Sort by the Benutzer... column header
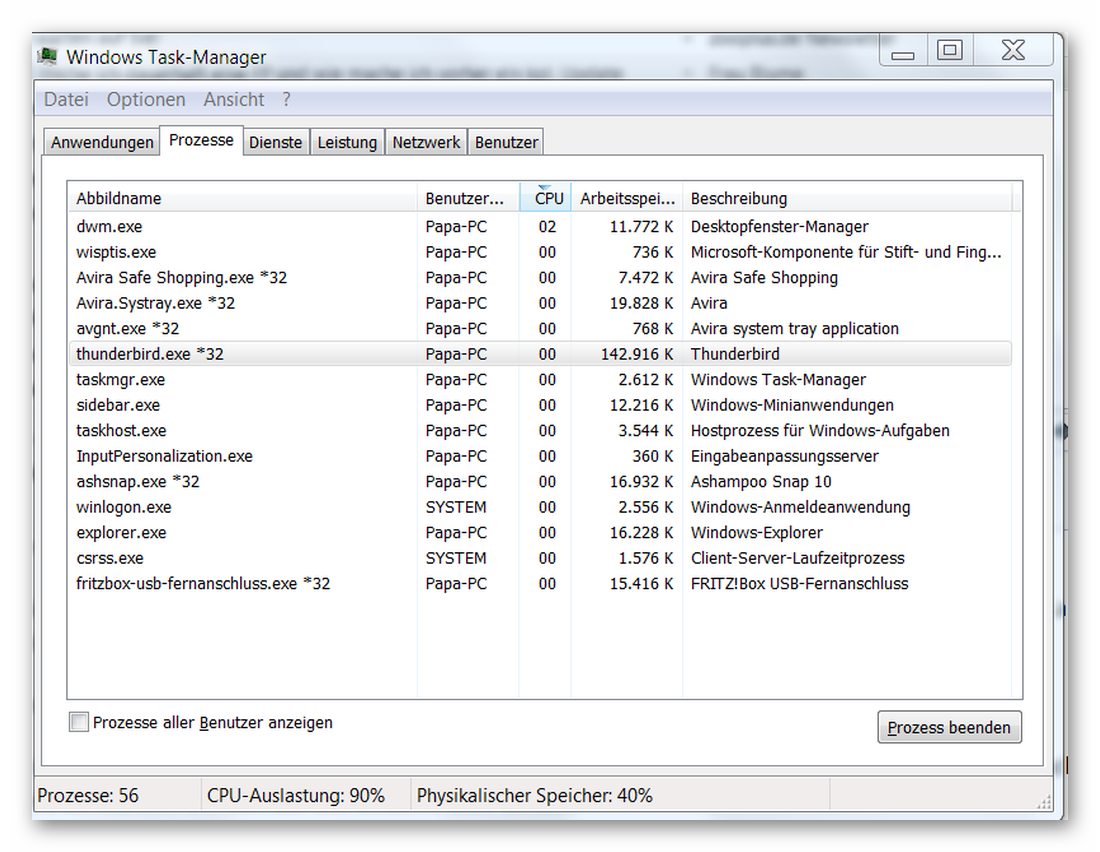This screenshot has height=852, width=1100. 468,198
